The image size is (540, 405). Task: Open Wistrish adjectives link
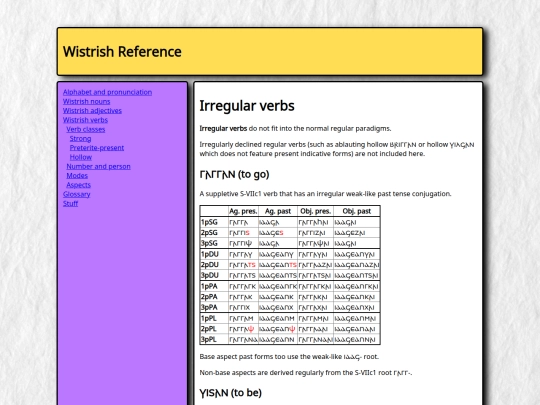92,111
